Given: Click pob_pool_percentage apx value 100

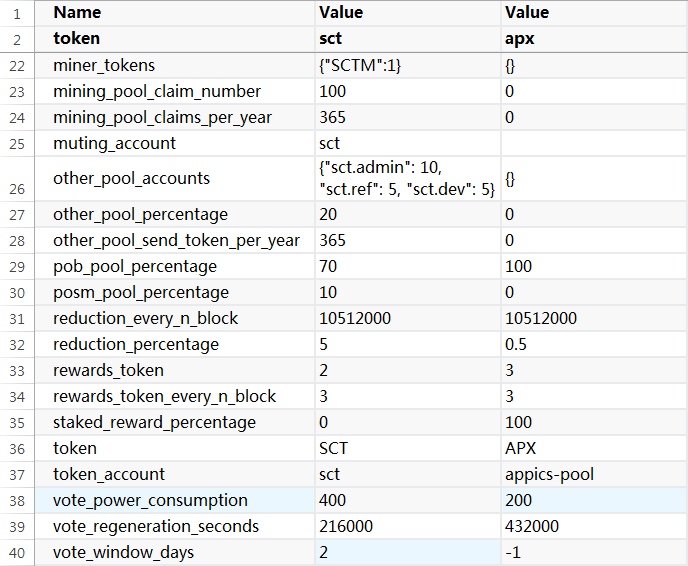Looking at the screenshot, I should [x=595, y=266].
